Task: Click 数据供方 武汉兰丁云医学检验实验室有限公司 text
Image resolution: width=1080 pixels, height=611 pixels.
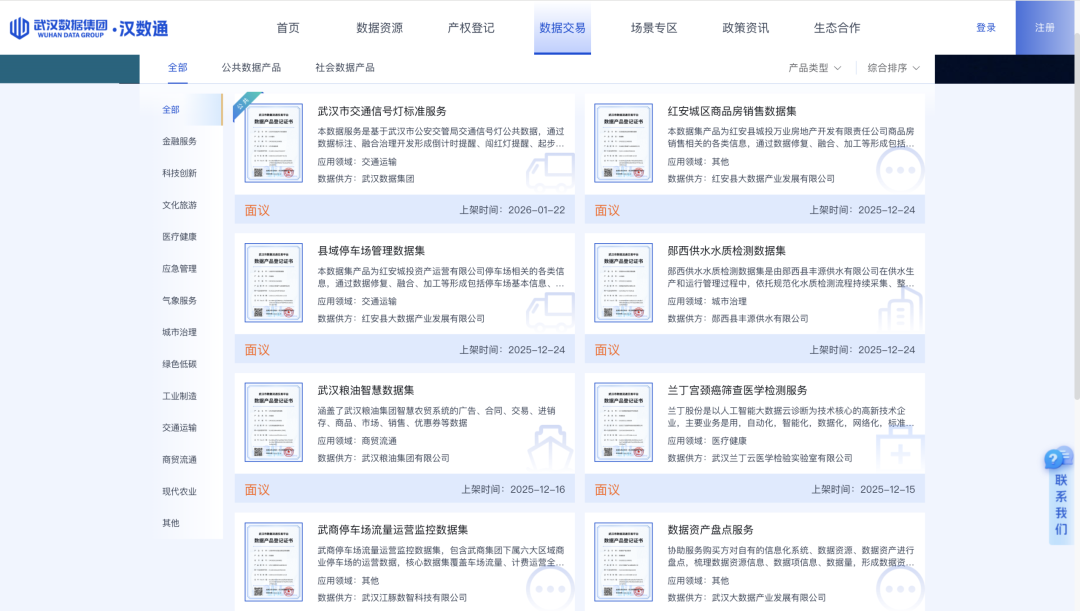Action: [760, 458]
